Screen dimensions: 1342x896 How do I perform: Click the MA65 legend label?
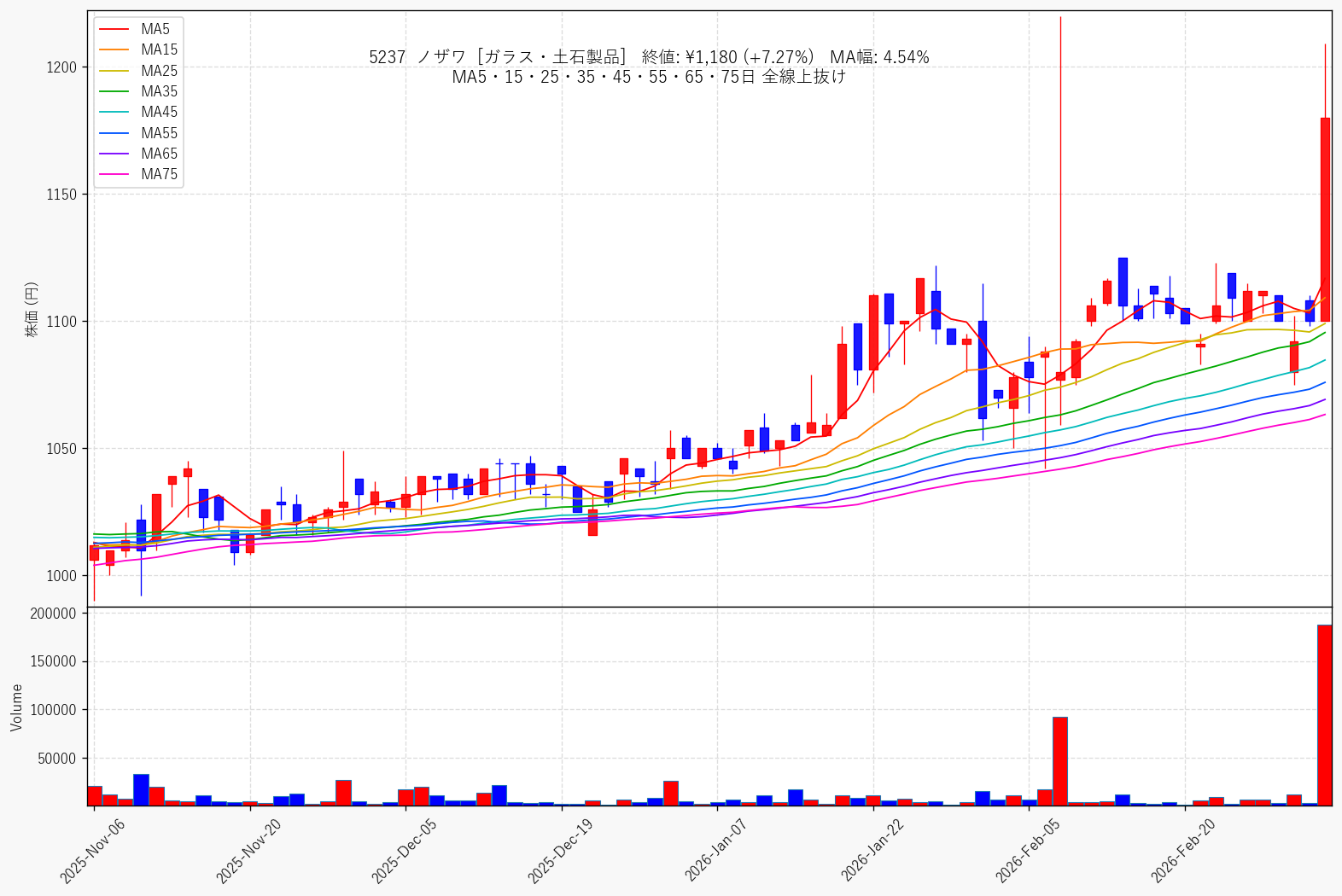(160, 154)
